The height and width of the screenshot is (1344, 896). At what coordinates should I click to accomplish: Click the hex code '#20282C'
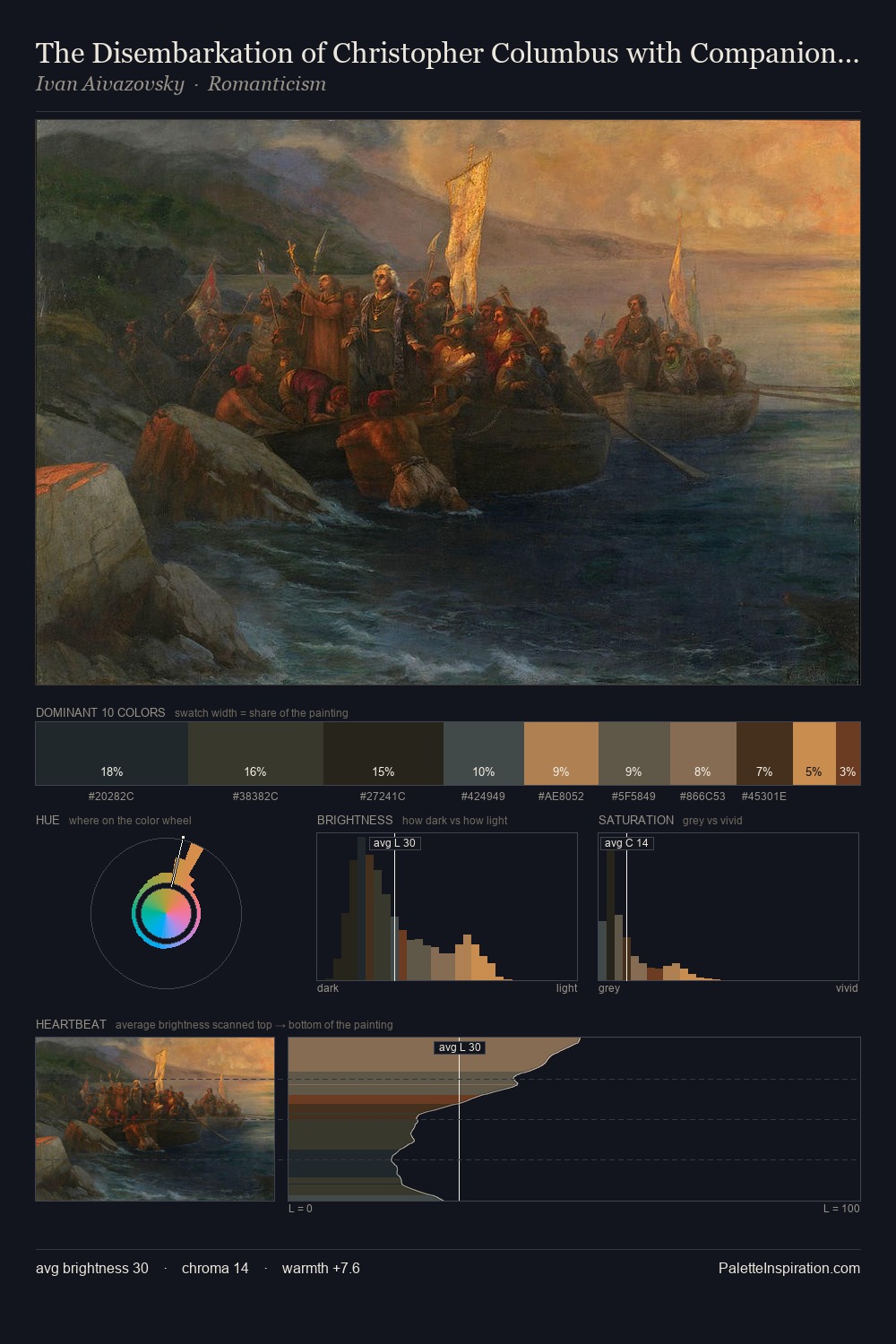[x=111, y=796]
